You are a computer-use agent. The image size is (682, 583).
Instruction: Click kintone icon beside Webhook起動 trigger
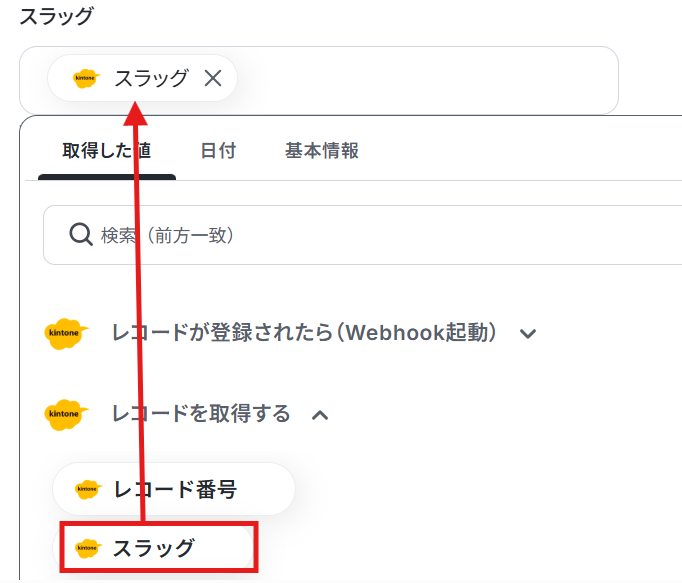click(66, 333)
